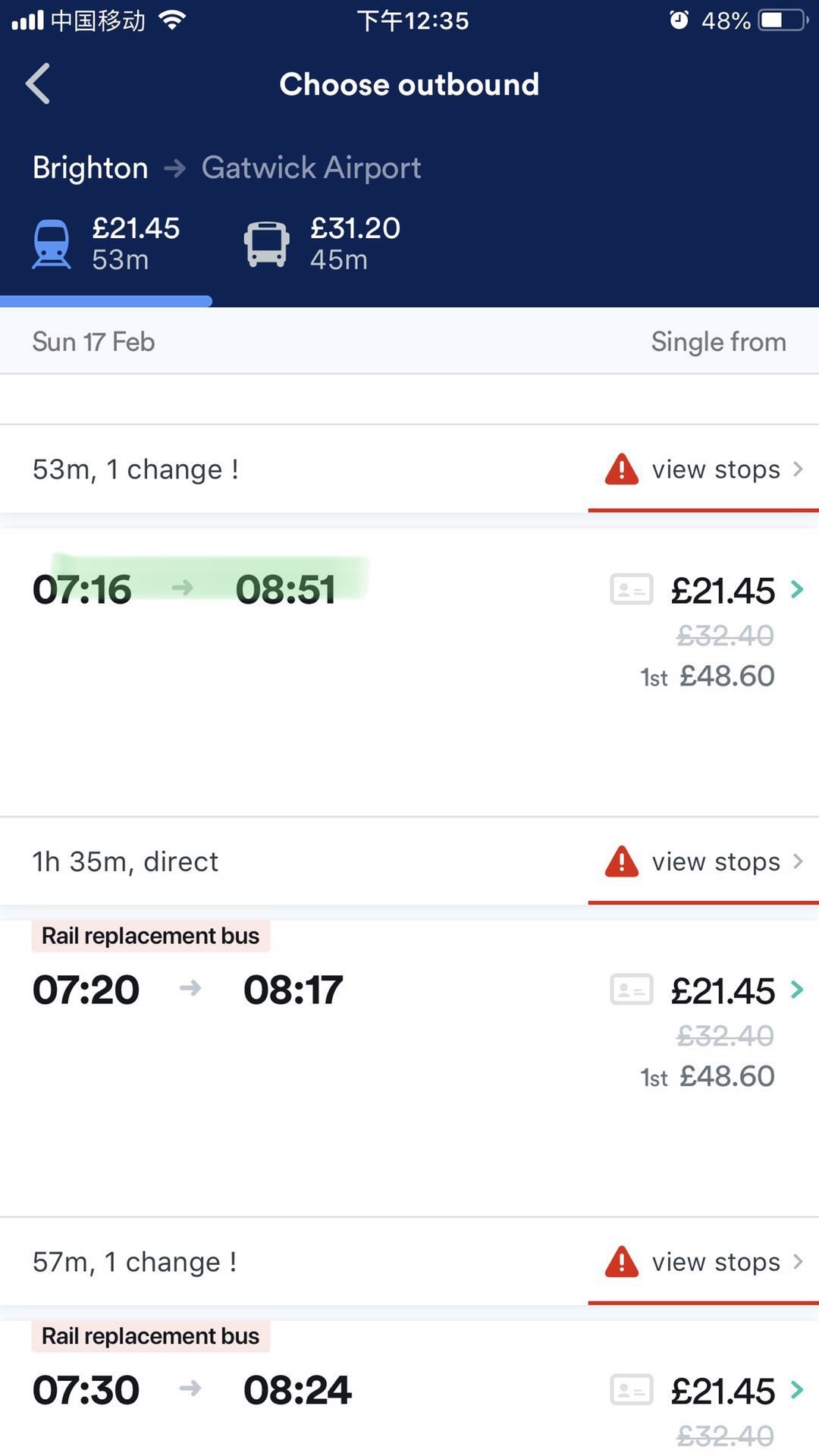The height and width of the screenshot is (1456, 819).
Task: Select the train travel mode icon
Action: (x=52, y=244)
